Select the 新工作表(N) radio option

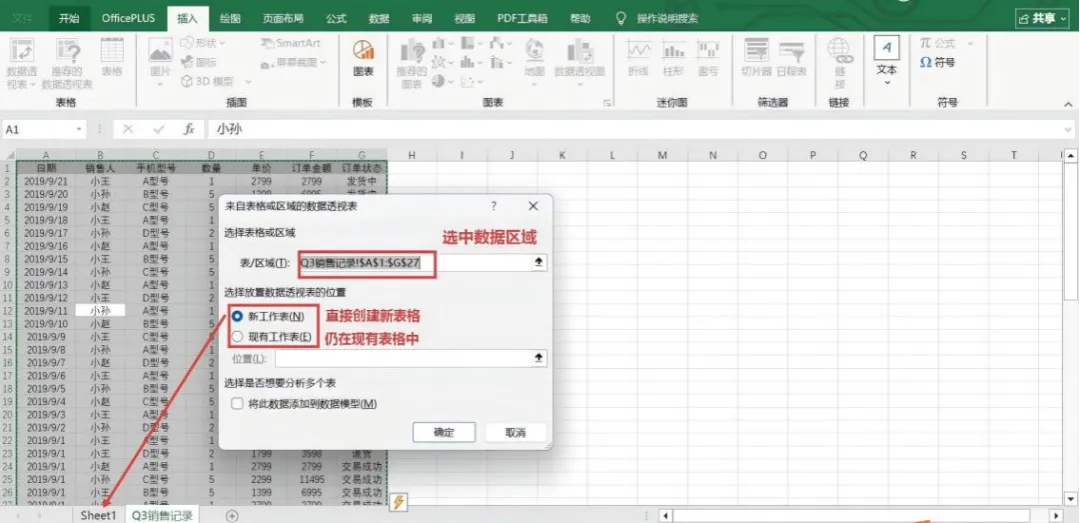(238, 316)
